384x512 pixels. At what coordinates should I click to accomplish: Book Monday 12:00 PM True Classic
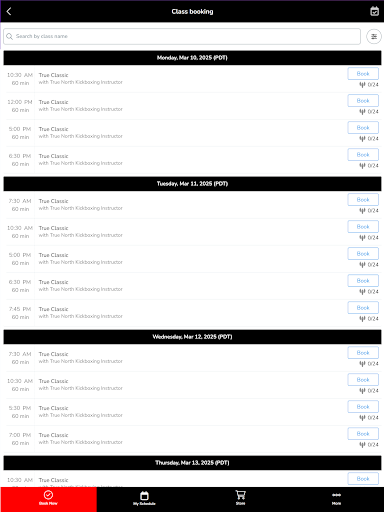(363, 101)
